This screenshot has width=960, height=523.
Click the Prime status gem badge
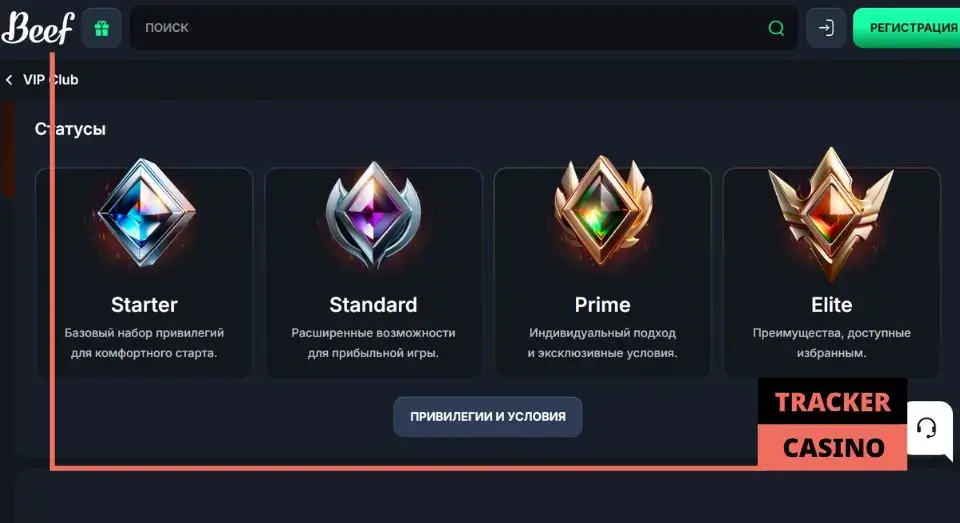click(x=602, y=212)
